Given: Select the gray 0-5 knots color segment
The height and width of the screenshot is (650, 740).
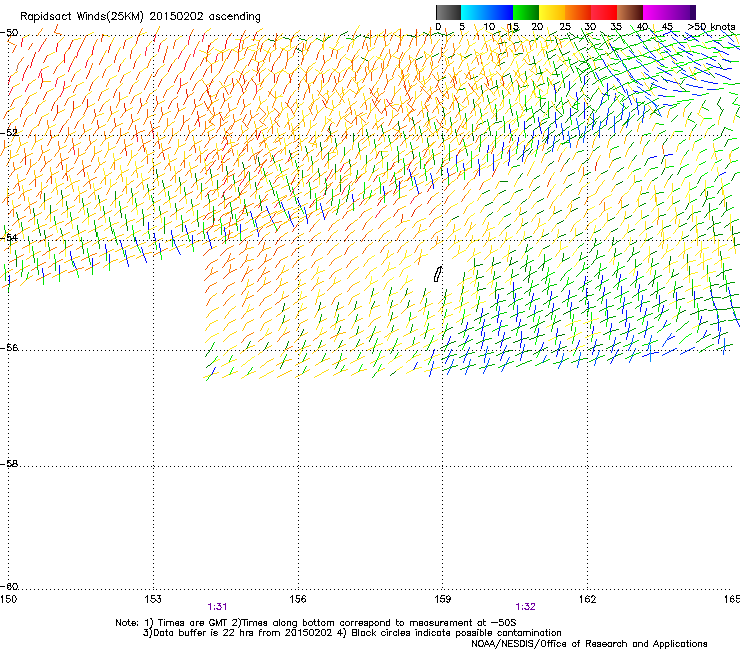Looking at the screenshot, I should tap(448, 12).
